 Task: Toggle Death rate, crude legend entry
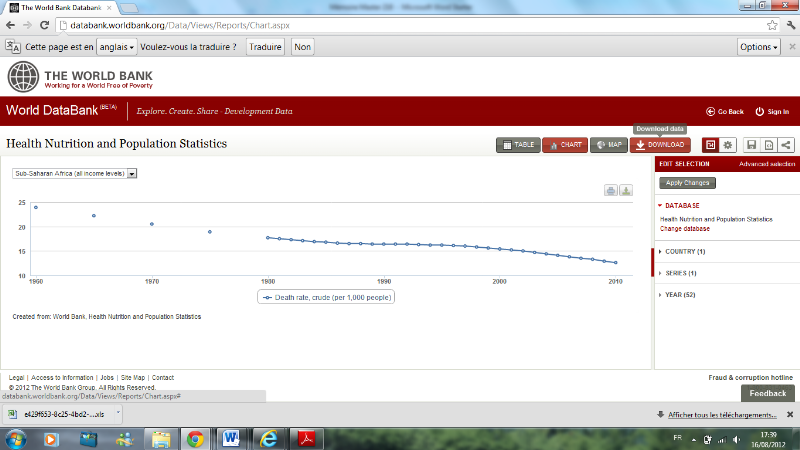pos(326,297)
